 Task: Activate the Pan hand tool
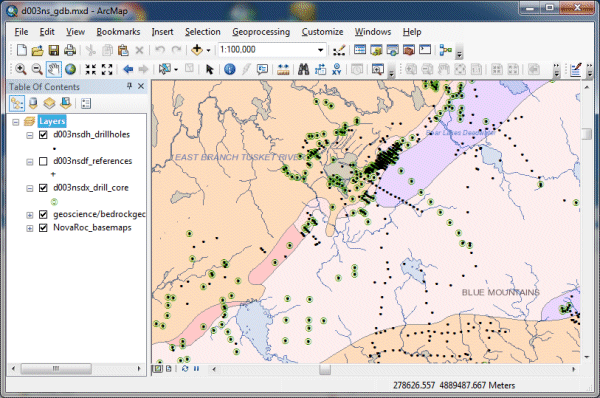[54, 69]
